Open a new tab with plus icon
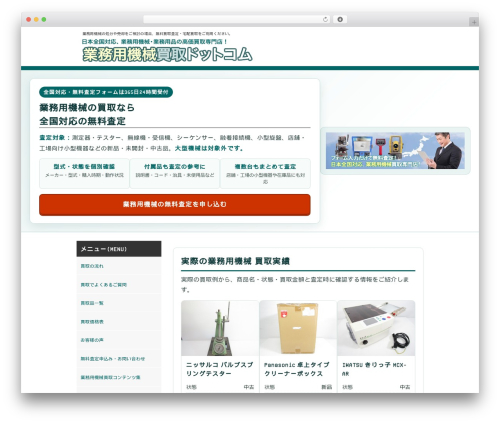Image resolution: width=500 pixels, height=423 pixels. (x=474, y=22)
